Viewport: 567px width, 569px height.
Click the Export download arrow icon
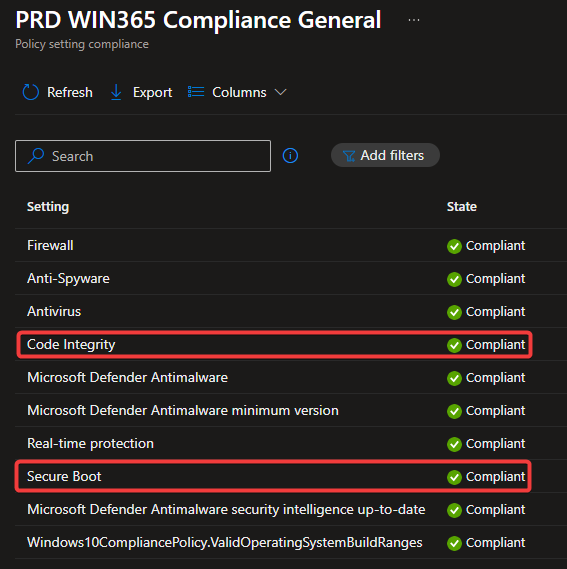click(x=116, y=92)
